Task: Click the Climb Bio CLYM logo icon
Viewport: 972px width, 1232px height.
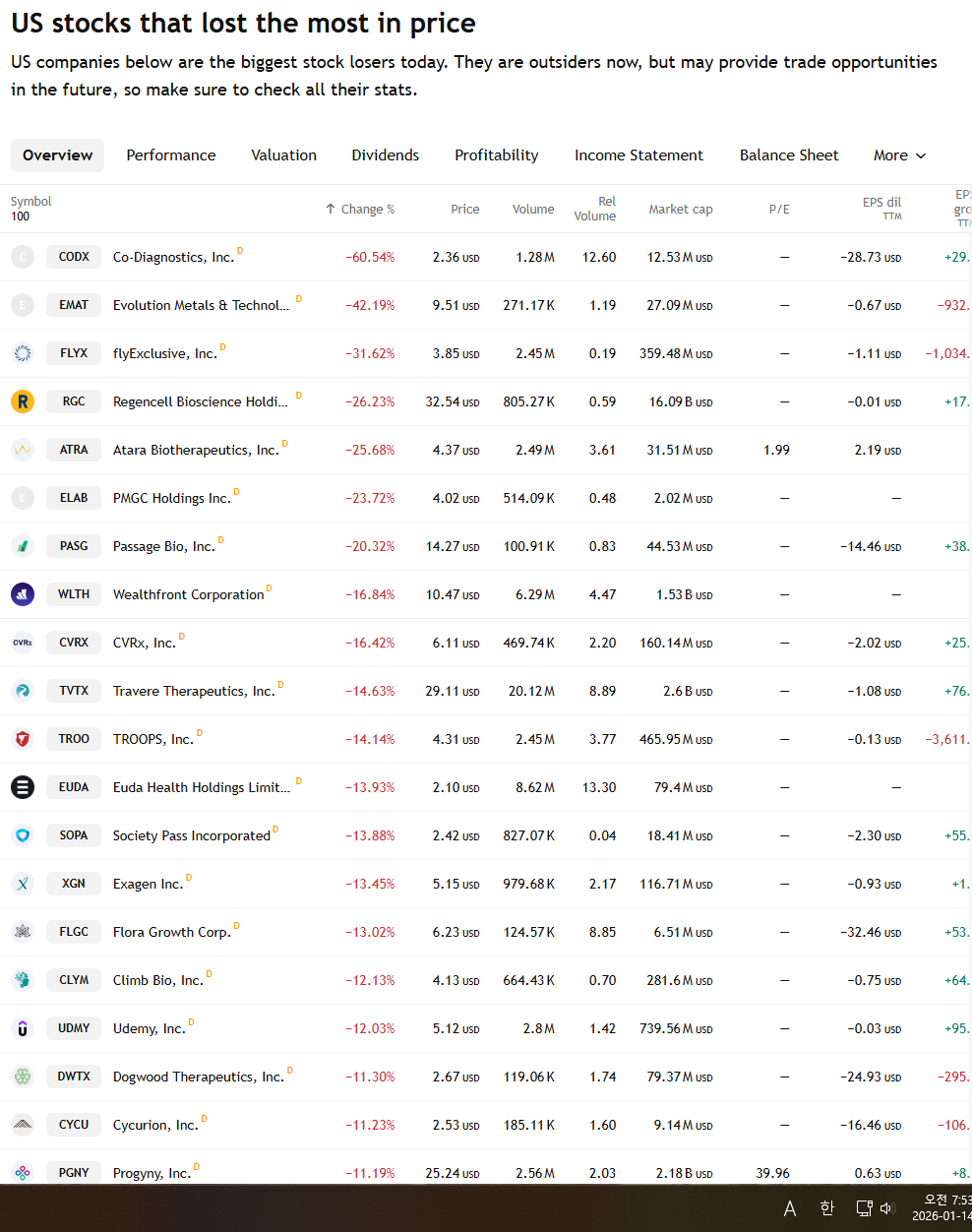Action: point(23,980)
